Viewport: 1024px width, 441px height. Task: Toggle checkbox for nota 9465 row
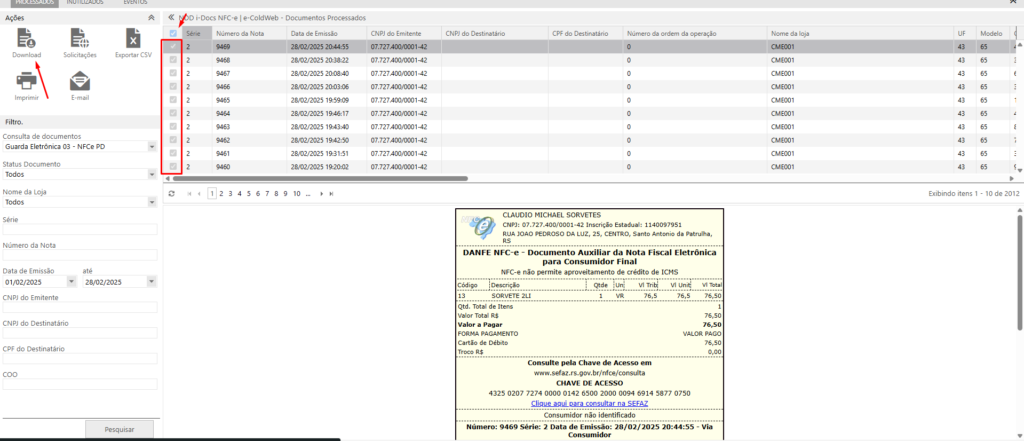point(173,100)
